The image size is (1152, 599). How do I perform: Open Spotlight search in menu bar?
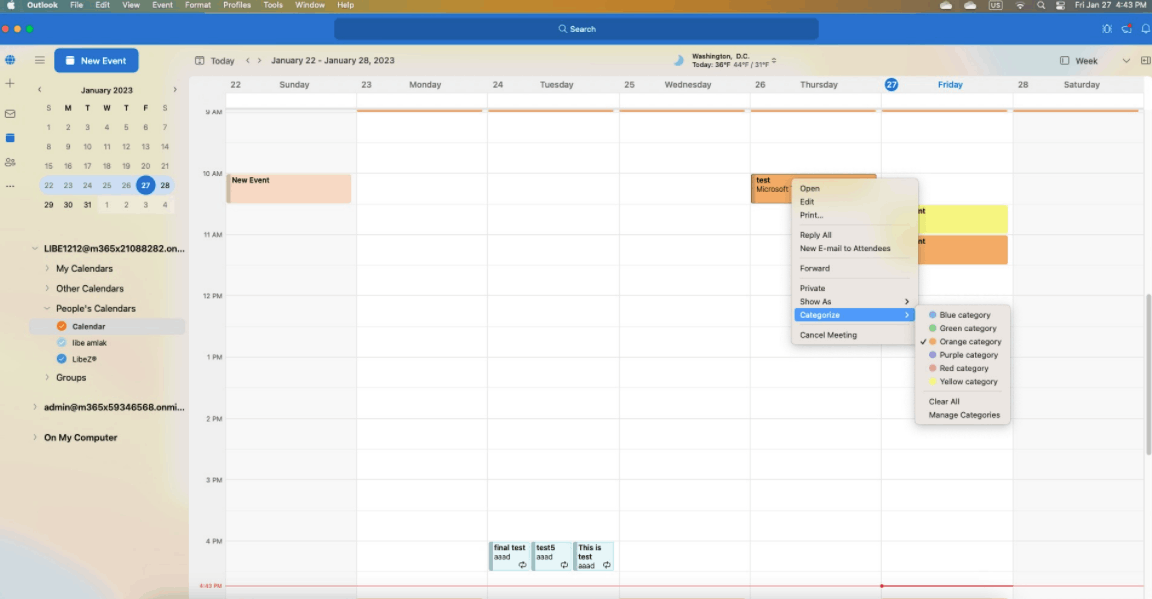coord(1040,5)
